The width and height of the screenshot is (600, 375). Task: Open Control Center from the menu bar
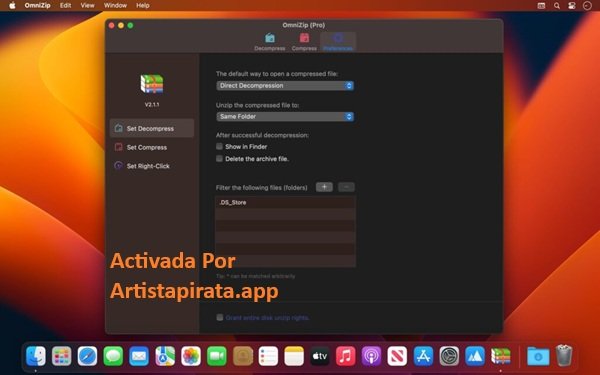pos(572,5)
